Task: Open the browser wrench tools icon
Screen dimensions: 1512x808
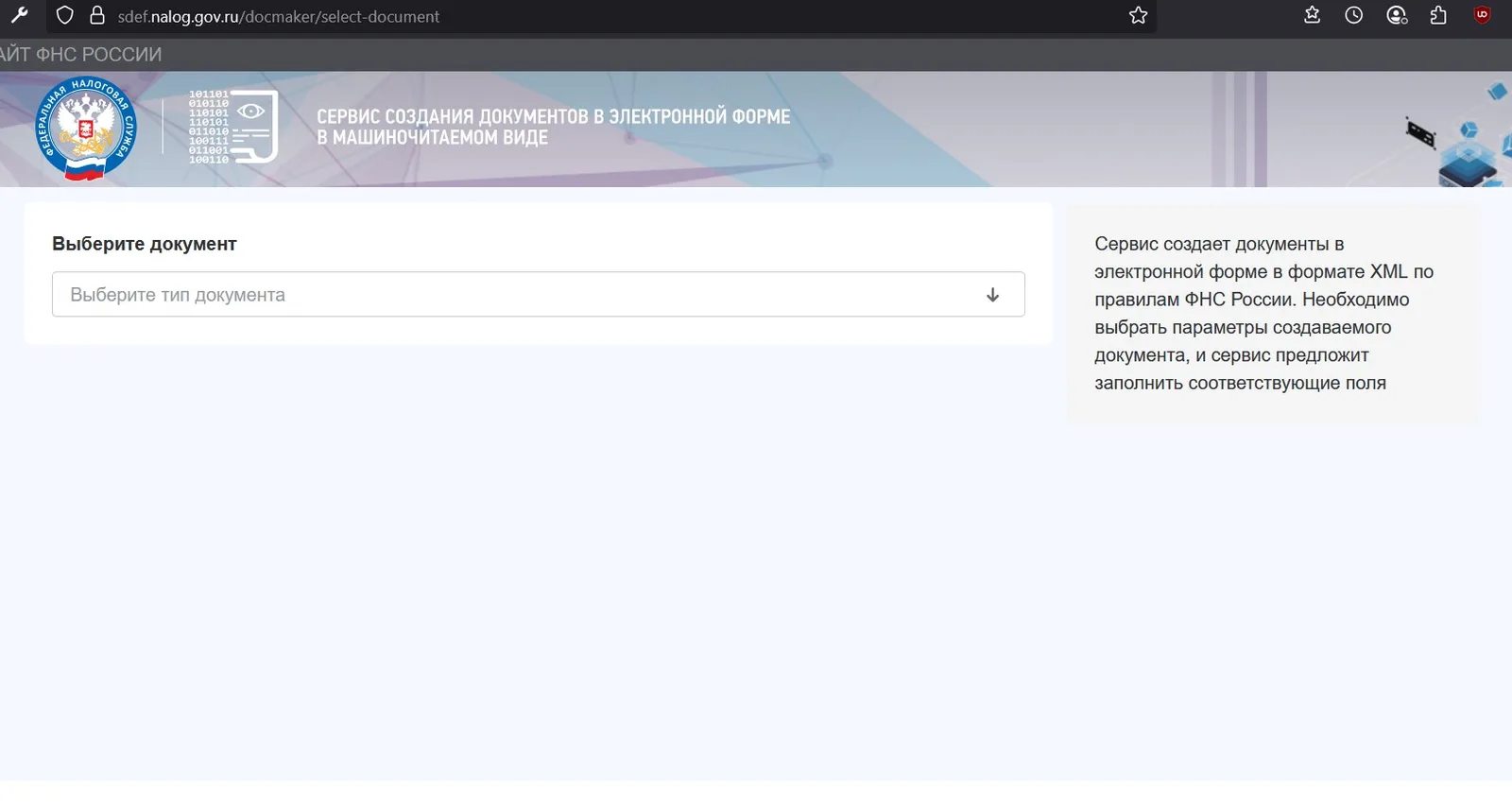Action: click(x=19, y=15)
